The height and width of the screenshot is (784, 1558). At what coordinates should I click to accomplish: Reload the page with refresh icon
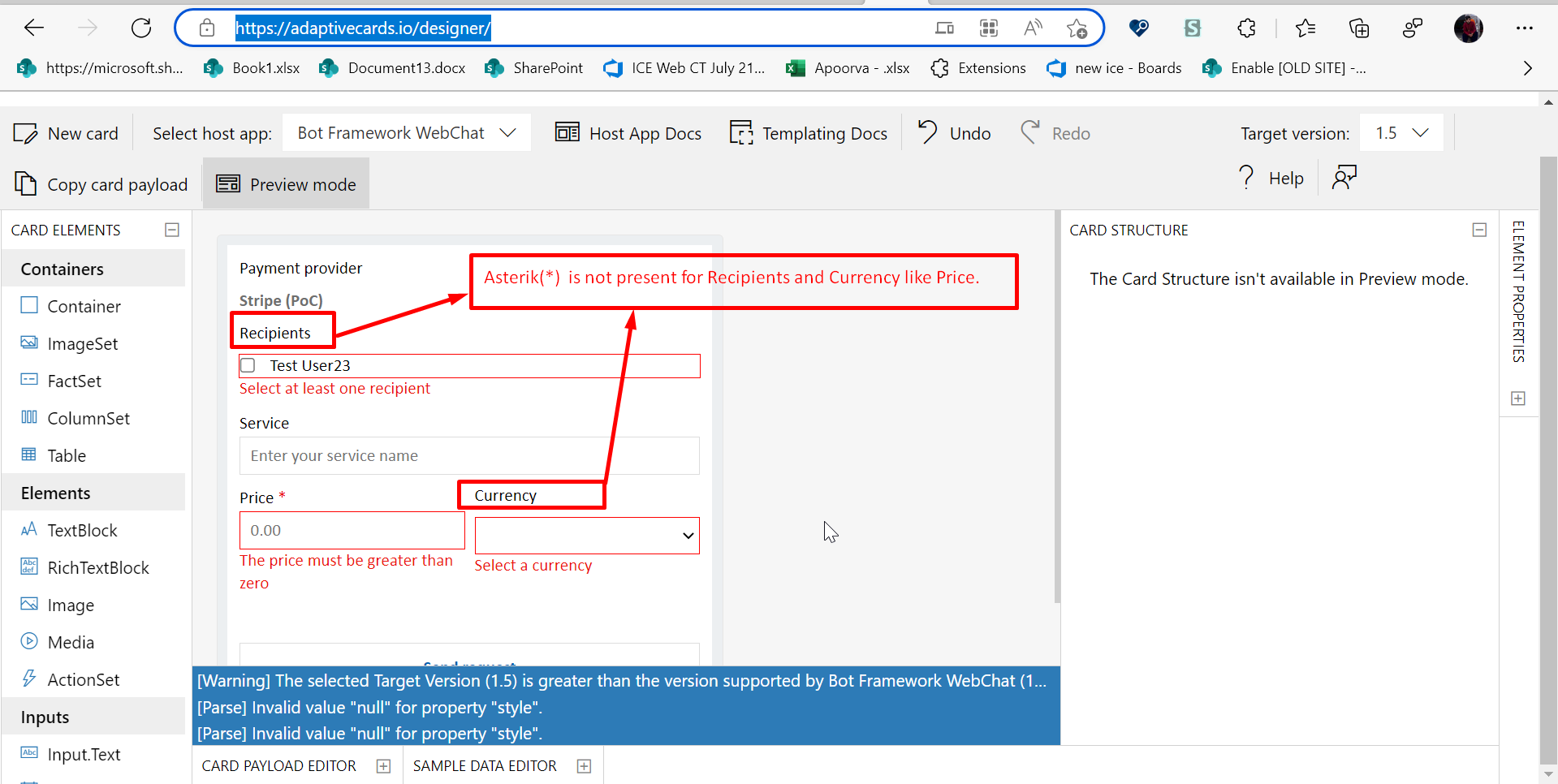(x=141, y=28)
